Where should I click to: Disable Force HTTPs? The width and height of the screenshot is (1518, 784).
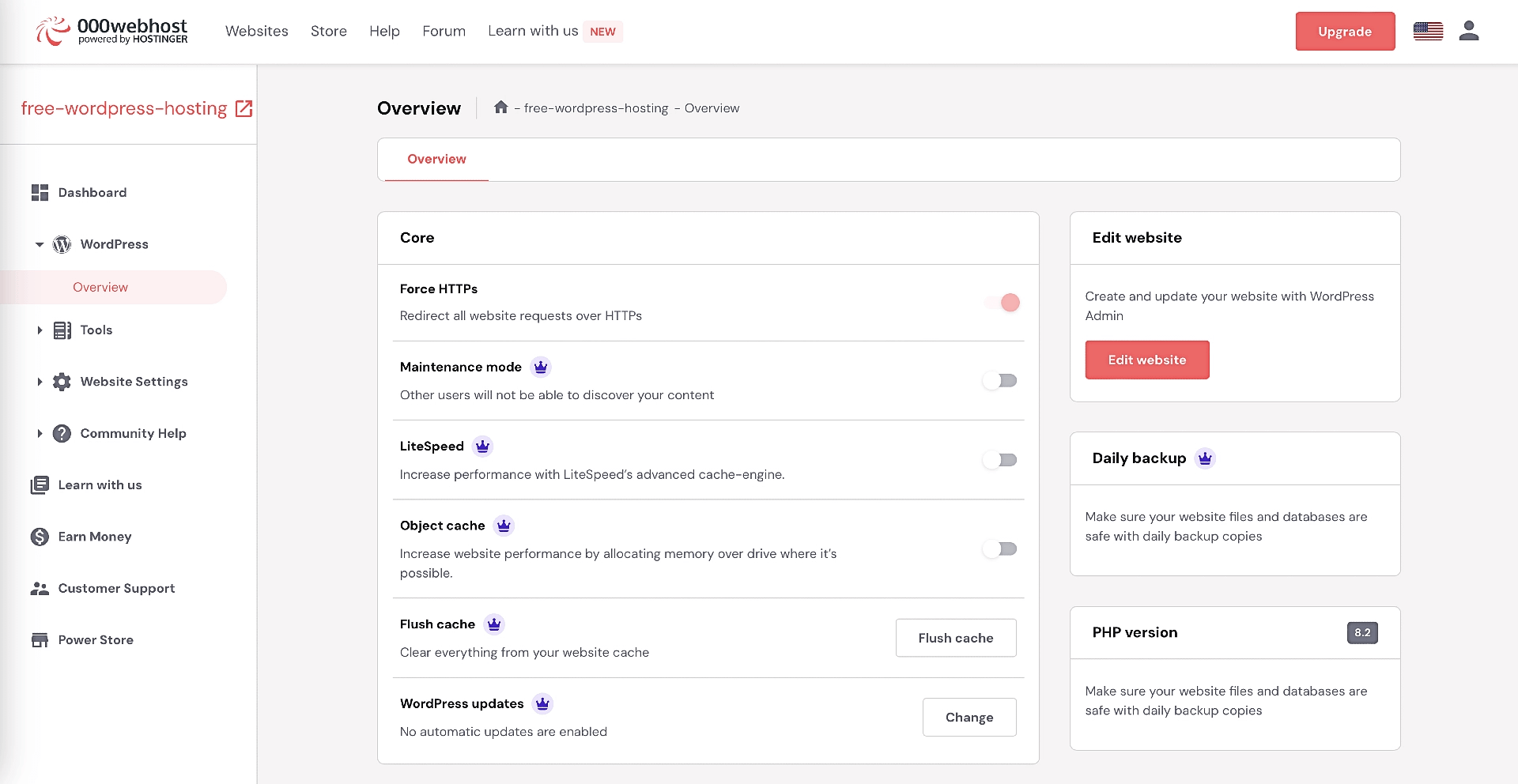1002,302
